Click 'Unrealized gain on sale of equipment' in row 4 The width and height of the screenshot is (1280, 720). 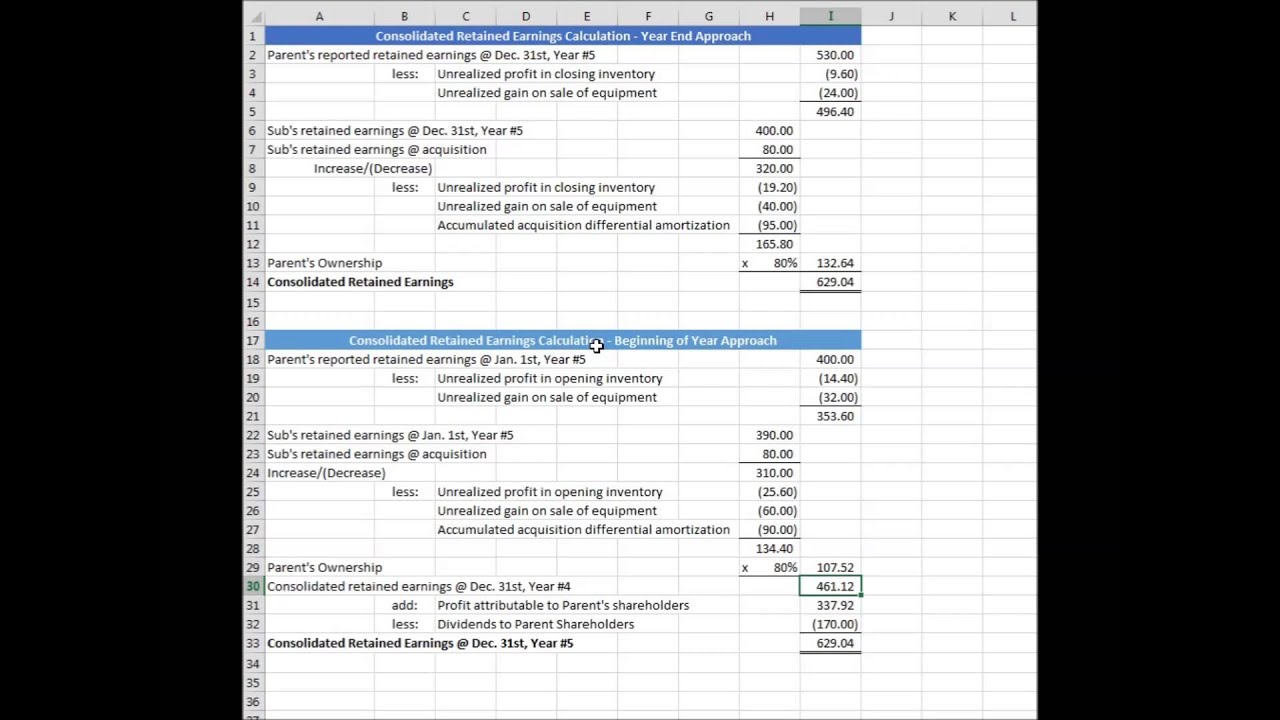pyautogui.click(x=547, y=93)
